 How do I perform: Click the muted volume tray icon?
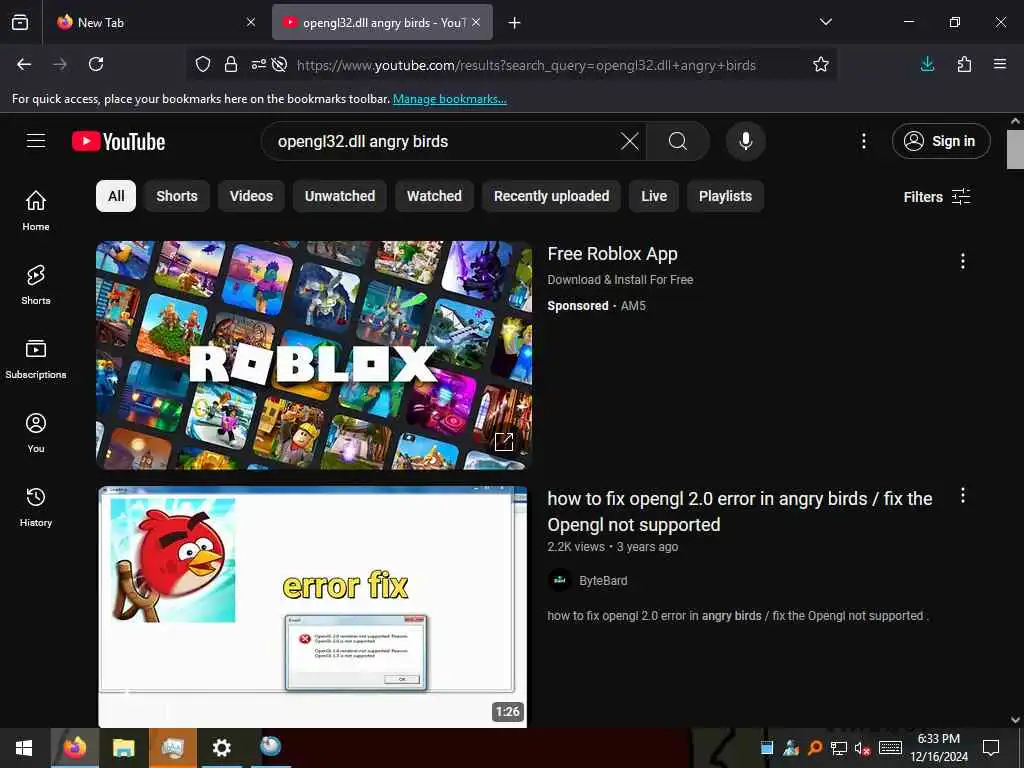[x=862, y=748]
